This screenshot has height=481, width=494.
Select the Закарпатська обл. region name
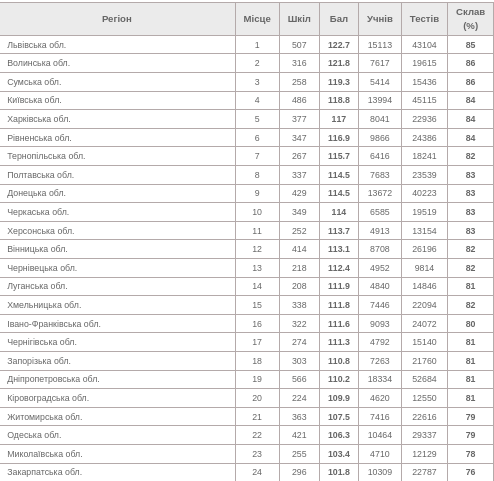(x=45, y=472)
